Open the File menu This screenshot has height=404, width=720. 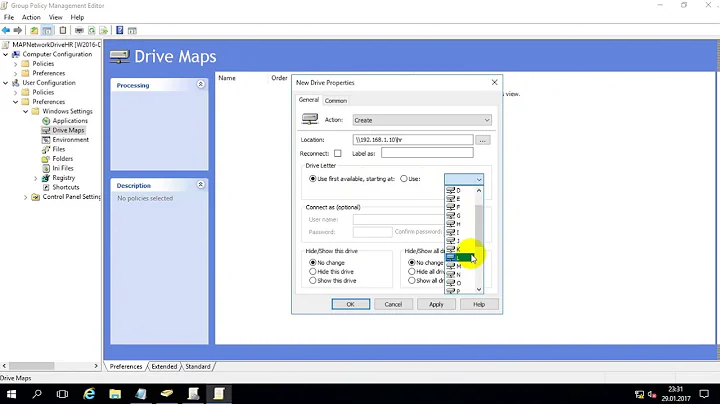[x=9, y=17]
